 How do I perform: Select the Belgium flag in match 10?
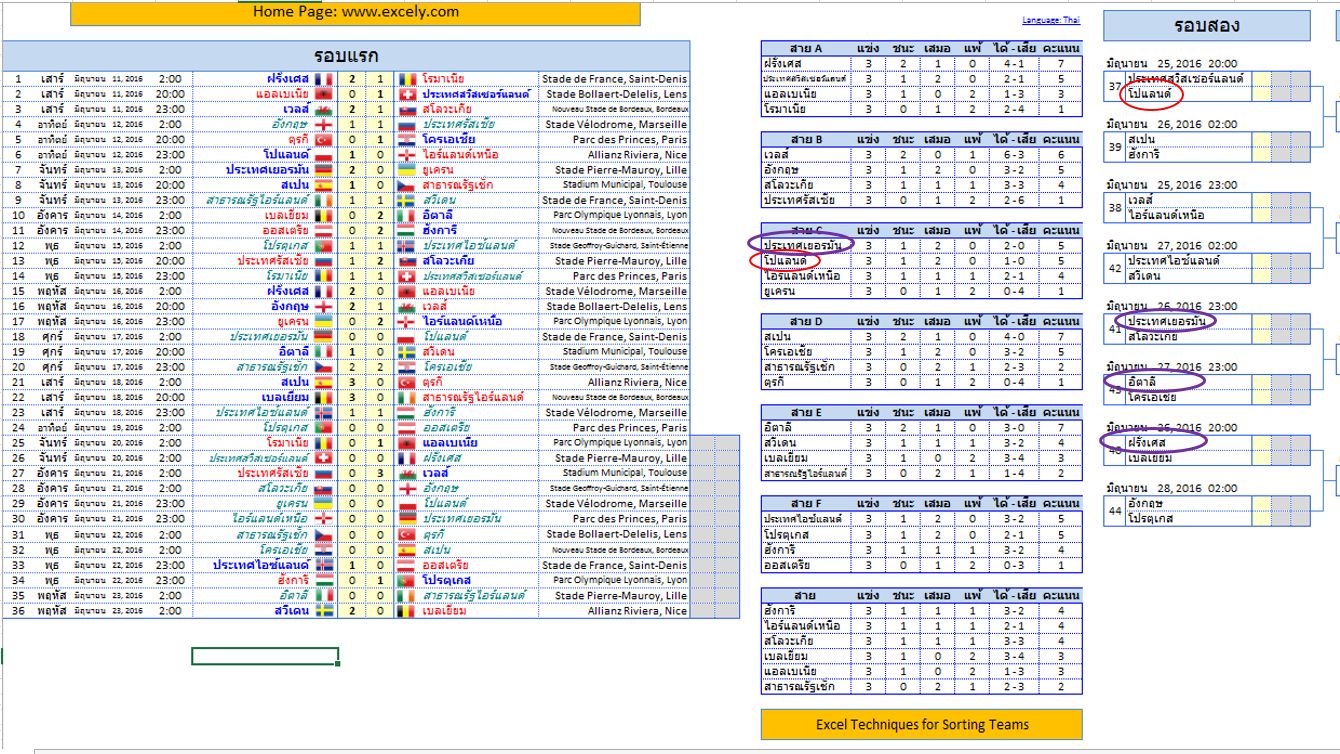click(324, 215)
